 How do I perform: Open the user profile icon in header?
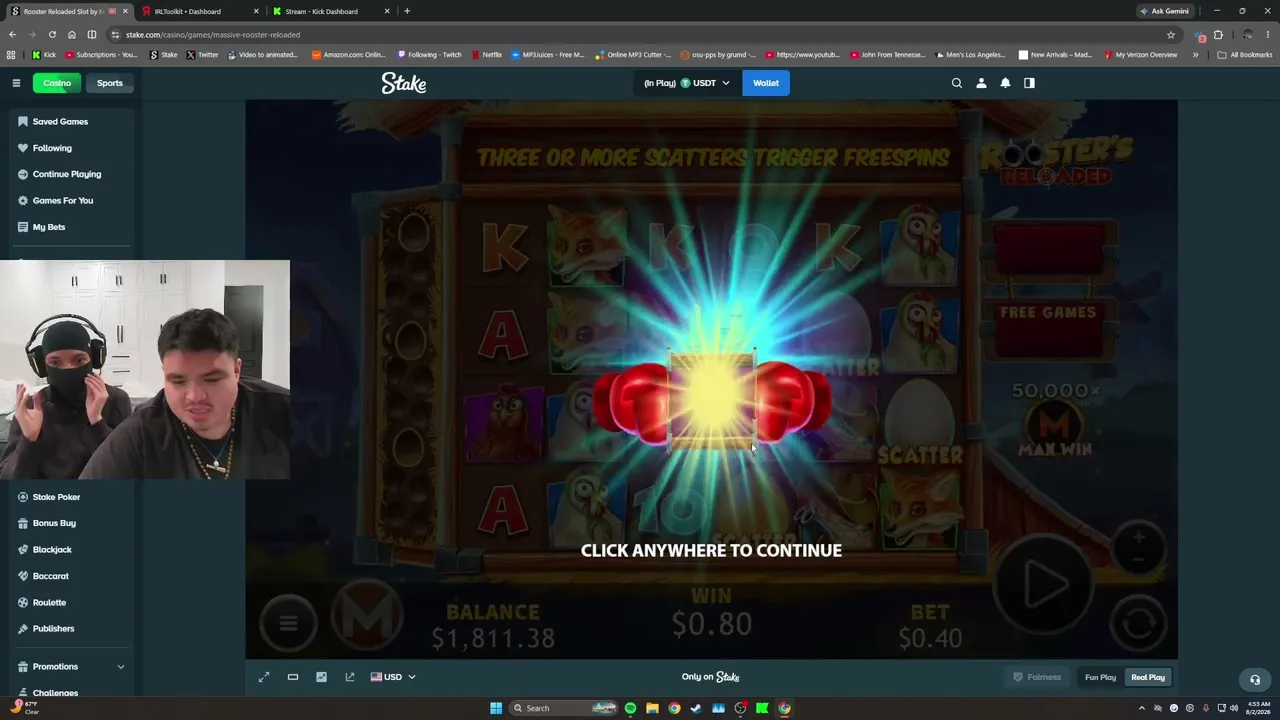point(981,83)
